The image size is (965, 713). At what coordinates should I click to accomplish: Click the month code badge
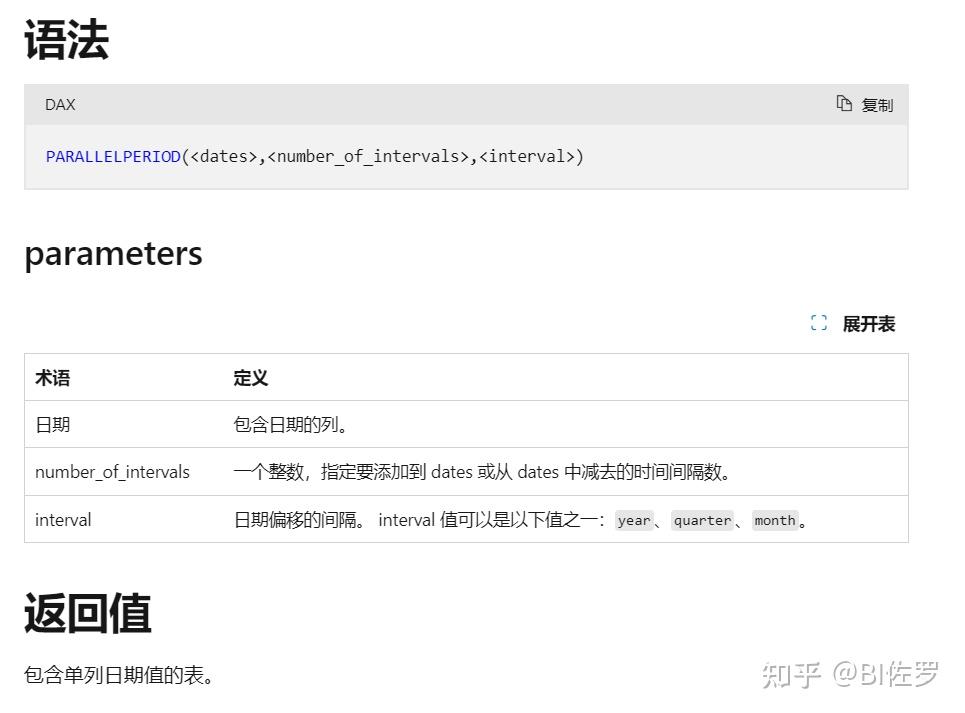click(x=775, y=520)
